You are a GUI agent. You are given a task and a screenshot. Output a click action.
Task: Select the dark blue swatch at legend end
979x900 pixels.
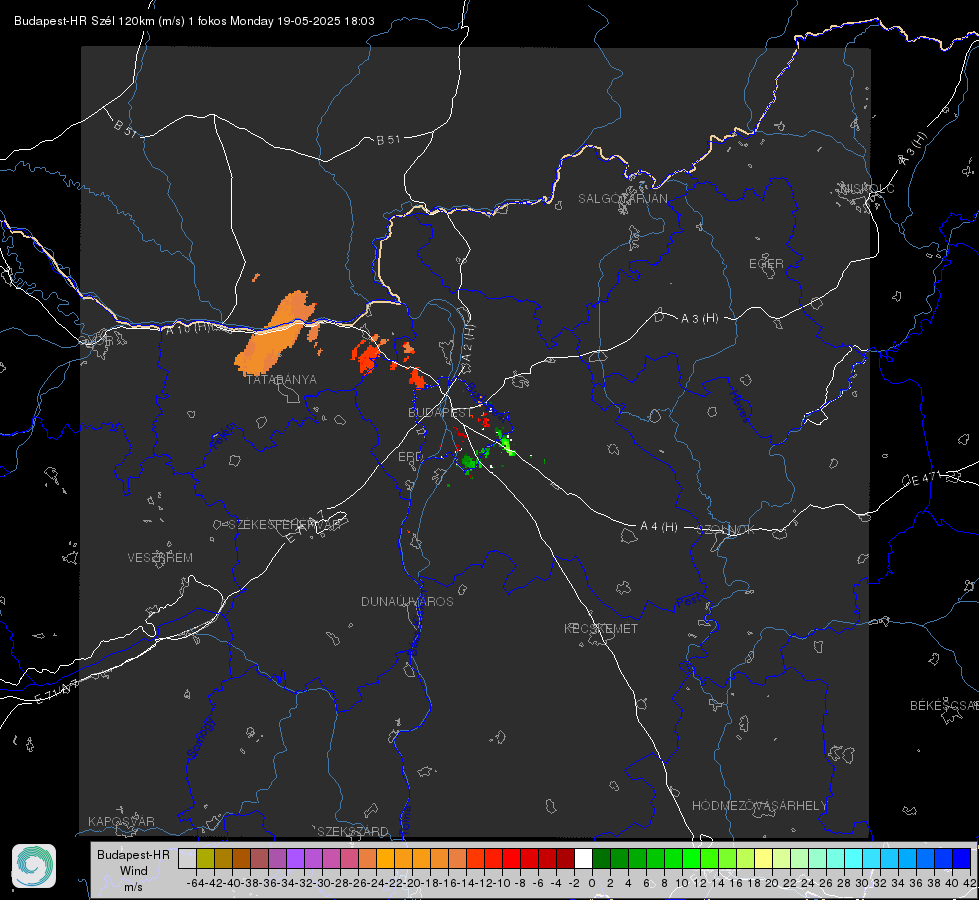click(962, 858)
